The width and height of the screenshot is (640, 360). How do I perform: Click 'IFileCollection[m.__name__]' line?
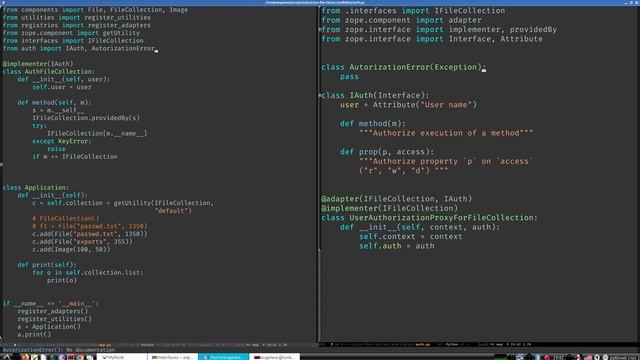click(x=97, y=133)
